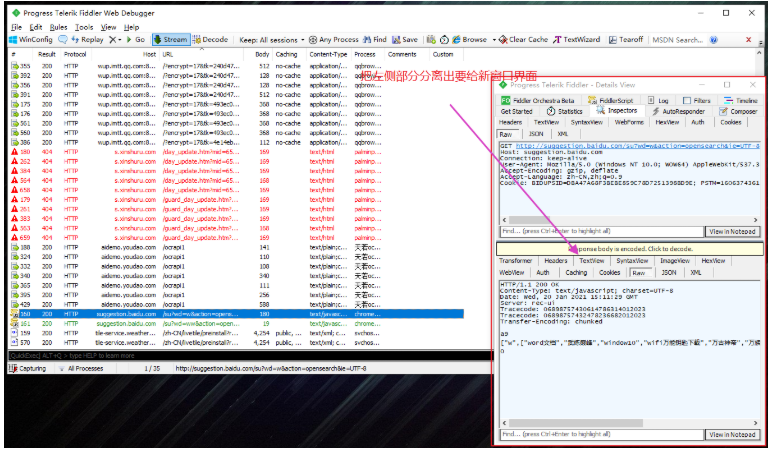The width and height of the screenshot is (769, 449).
Task: Open the Tools menu
Action: 84,27
